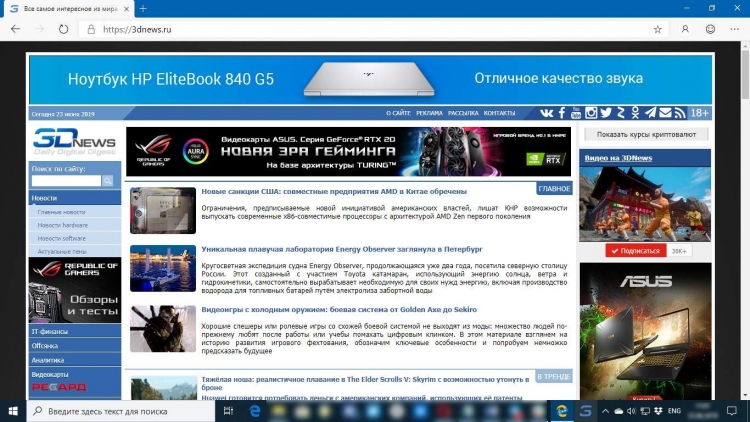750x422 pixels.
Task: View site info via the lock icon
Action: [91, 29]
